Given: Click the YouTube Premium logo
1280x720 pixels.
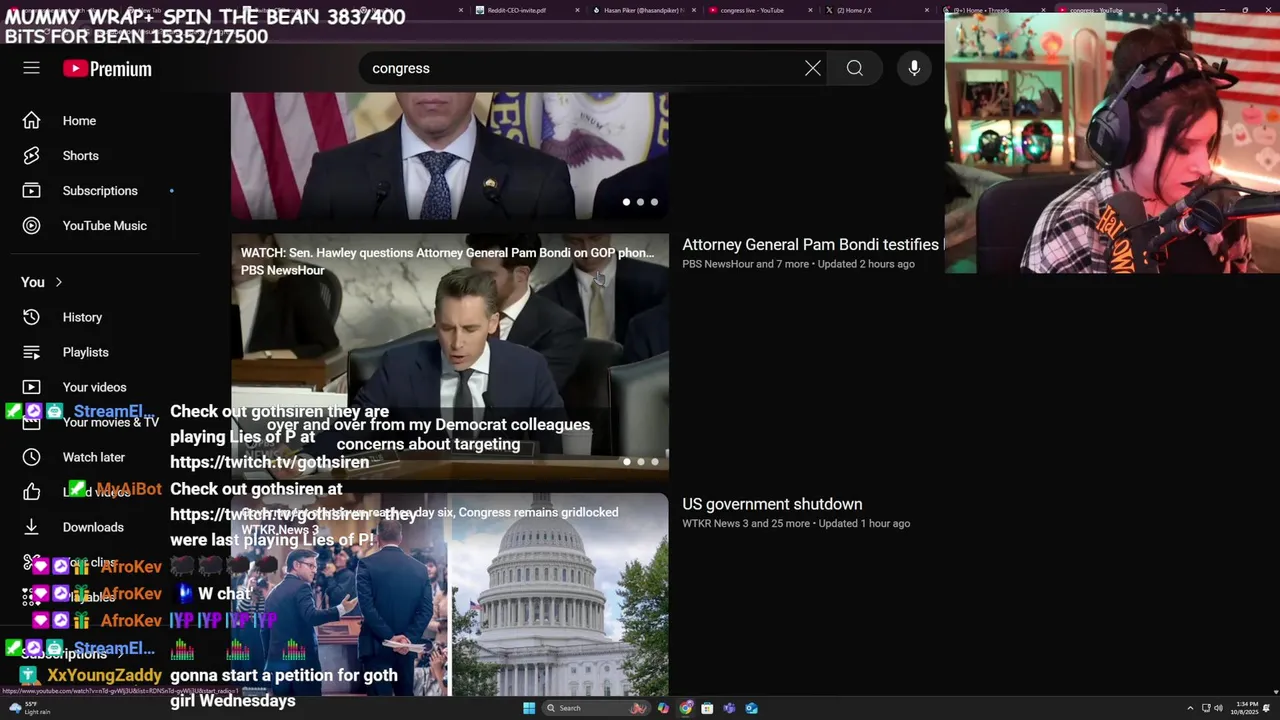Looking at the screenshot, I should point(107,69).
